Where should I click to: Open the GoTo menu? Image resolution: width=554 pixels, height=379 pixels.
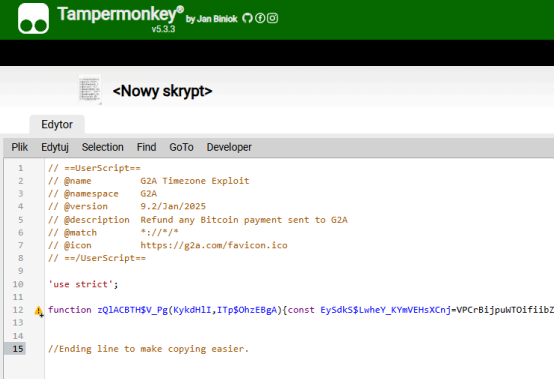(x=181, y=147)
